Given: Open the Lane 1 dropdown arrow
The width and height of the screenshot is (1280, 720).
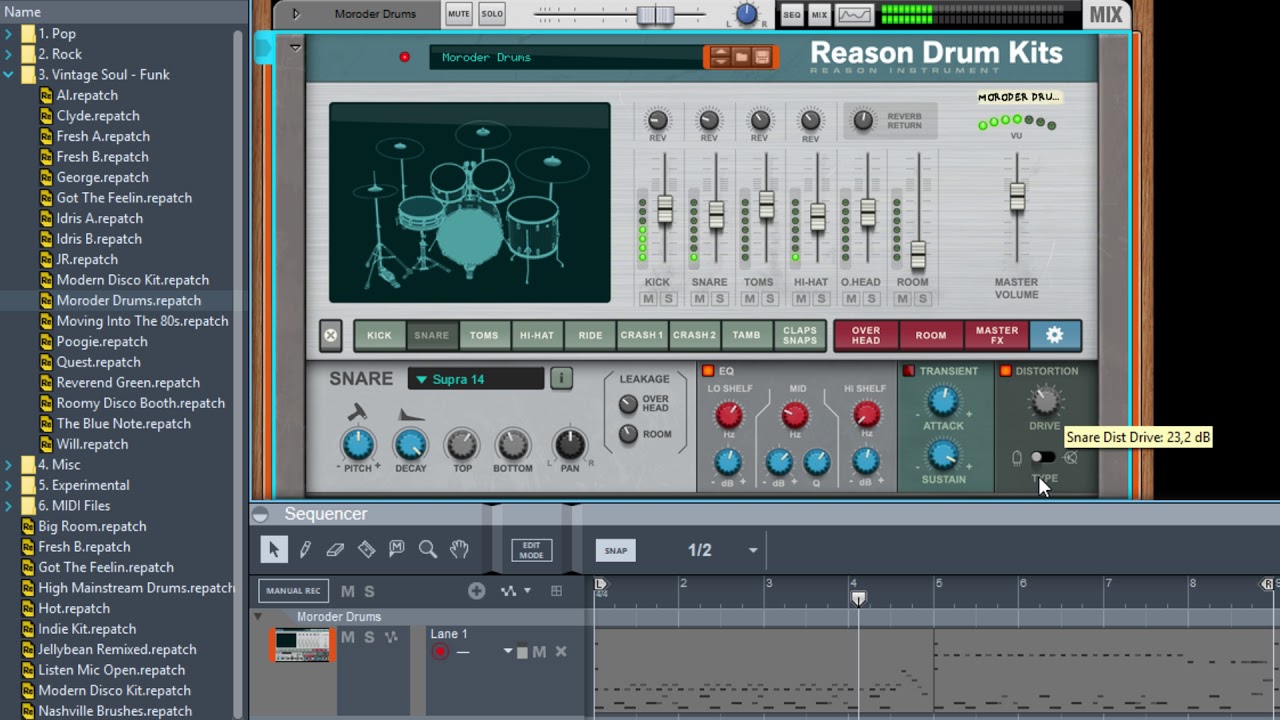Looking at the screenshot, I should click(x=508, y=652).
